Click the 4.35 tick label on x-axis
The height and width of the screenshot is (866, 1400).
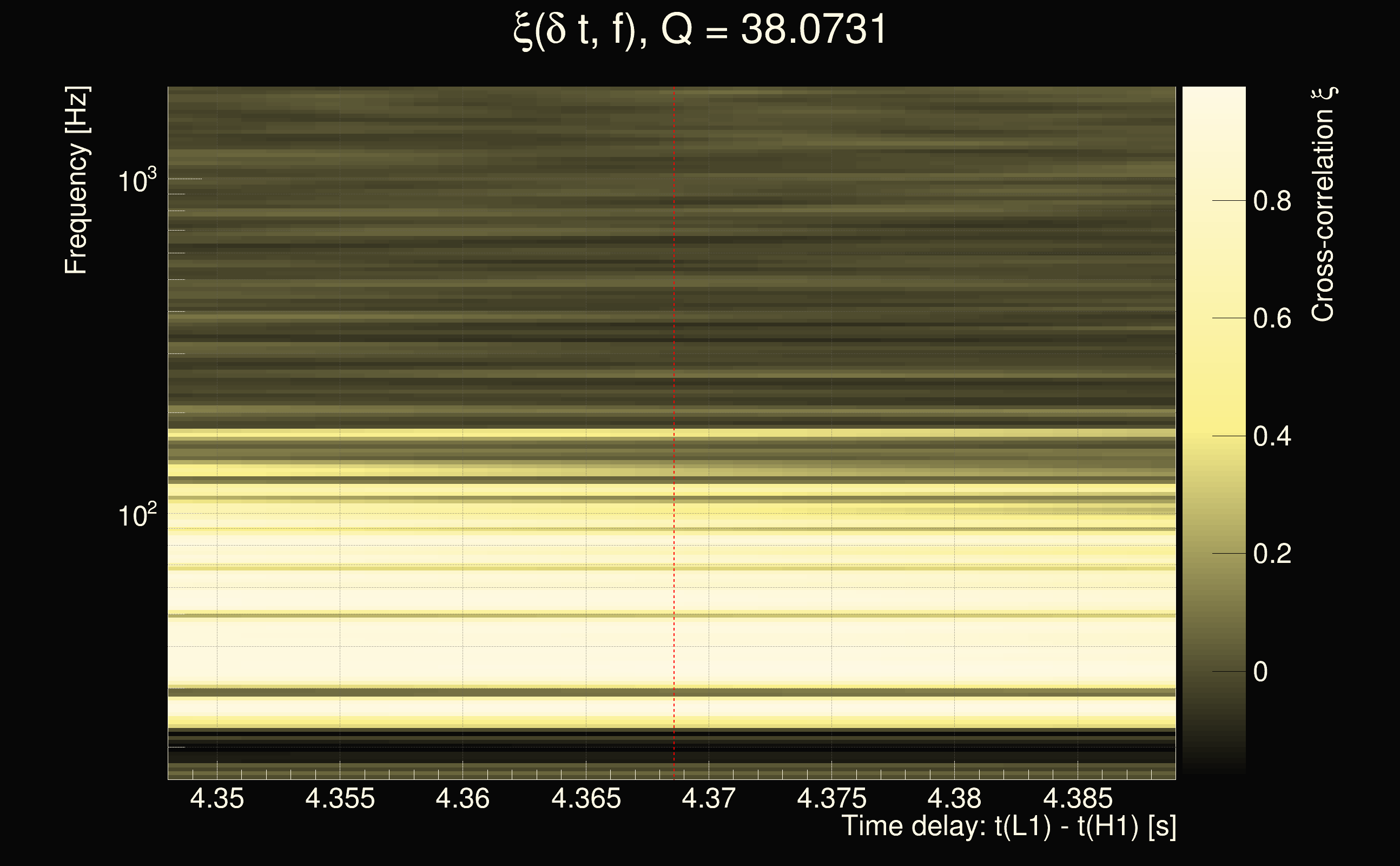click(217, 798)
